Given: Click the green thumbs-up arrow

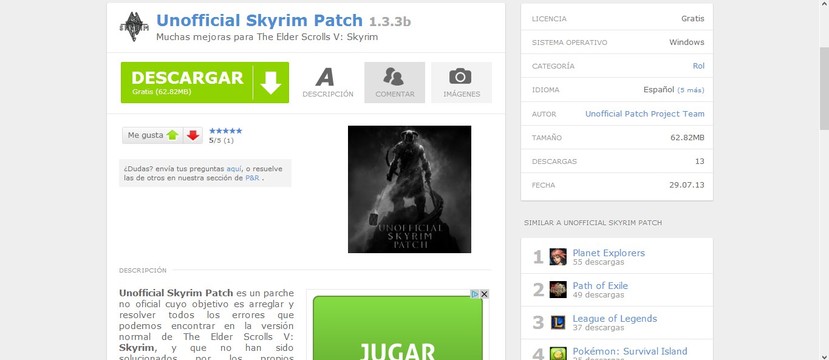Looking at the screenshot, I should point(172,135).
